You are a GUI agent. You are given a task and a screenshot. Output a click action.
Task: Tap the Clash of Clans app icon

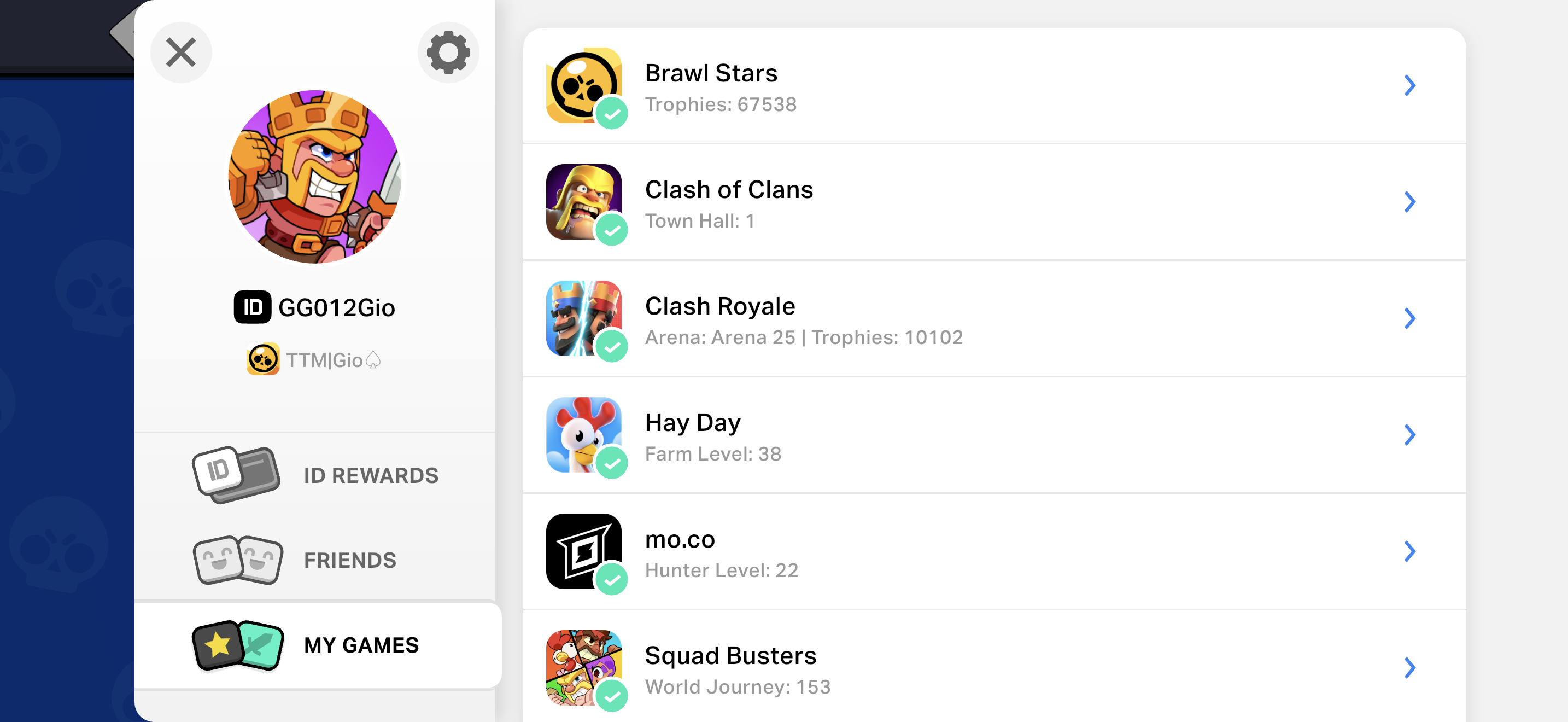[584, 201]
